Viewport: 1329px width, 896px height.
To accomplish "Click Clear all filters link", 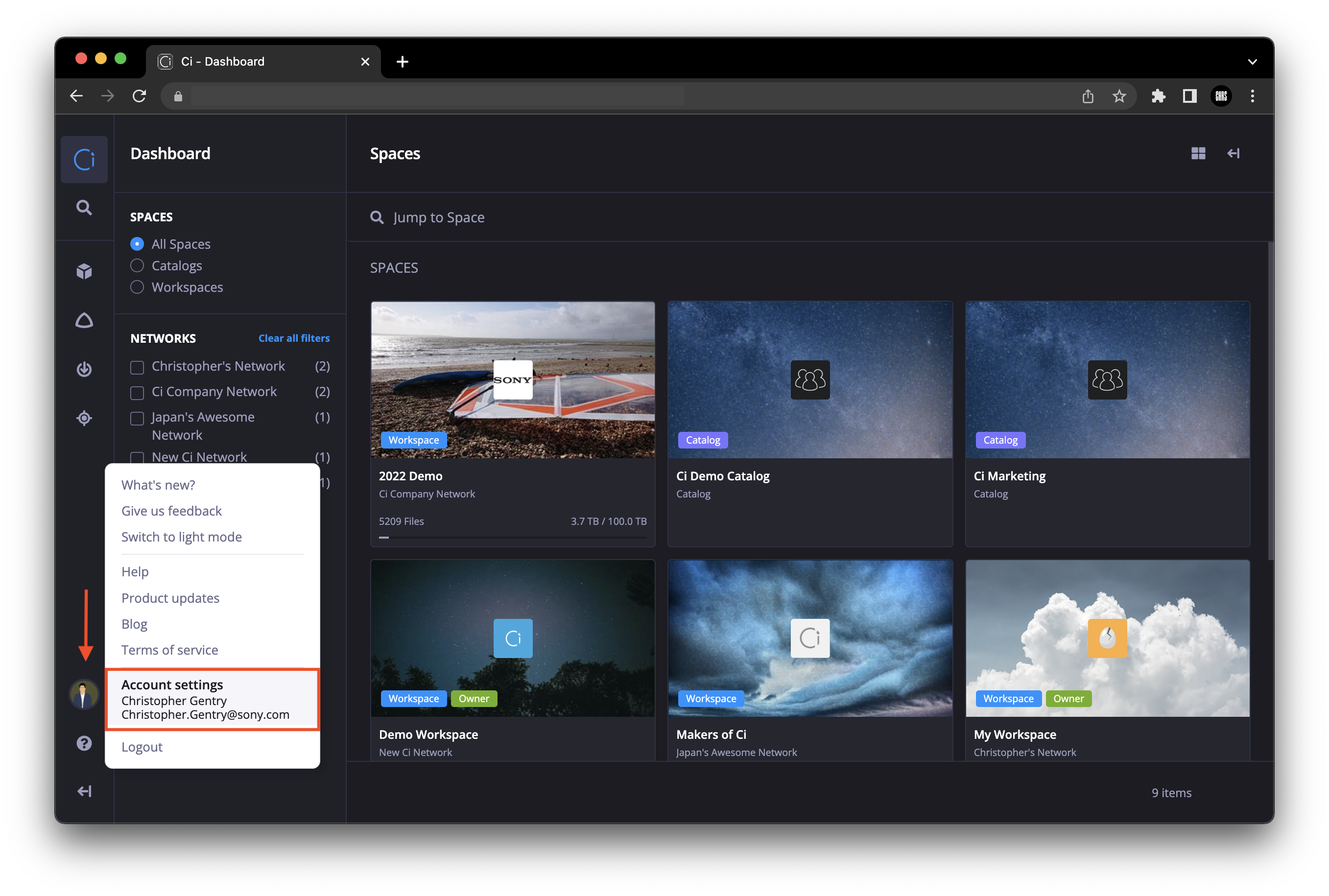I will [x=294, y=338].
